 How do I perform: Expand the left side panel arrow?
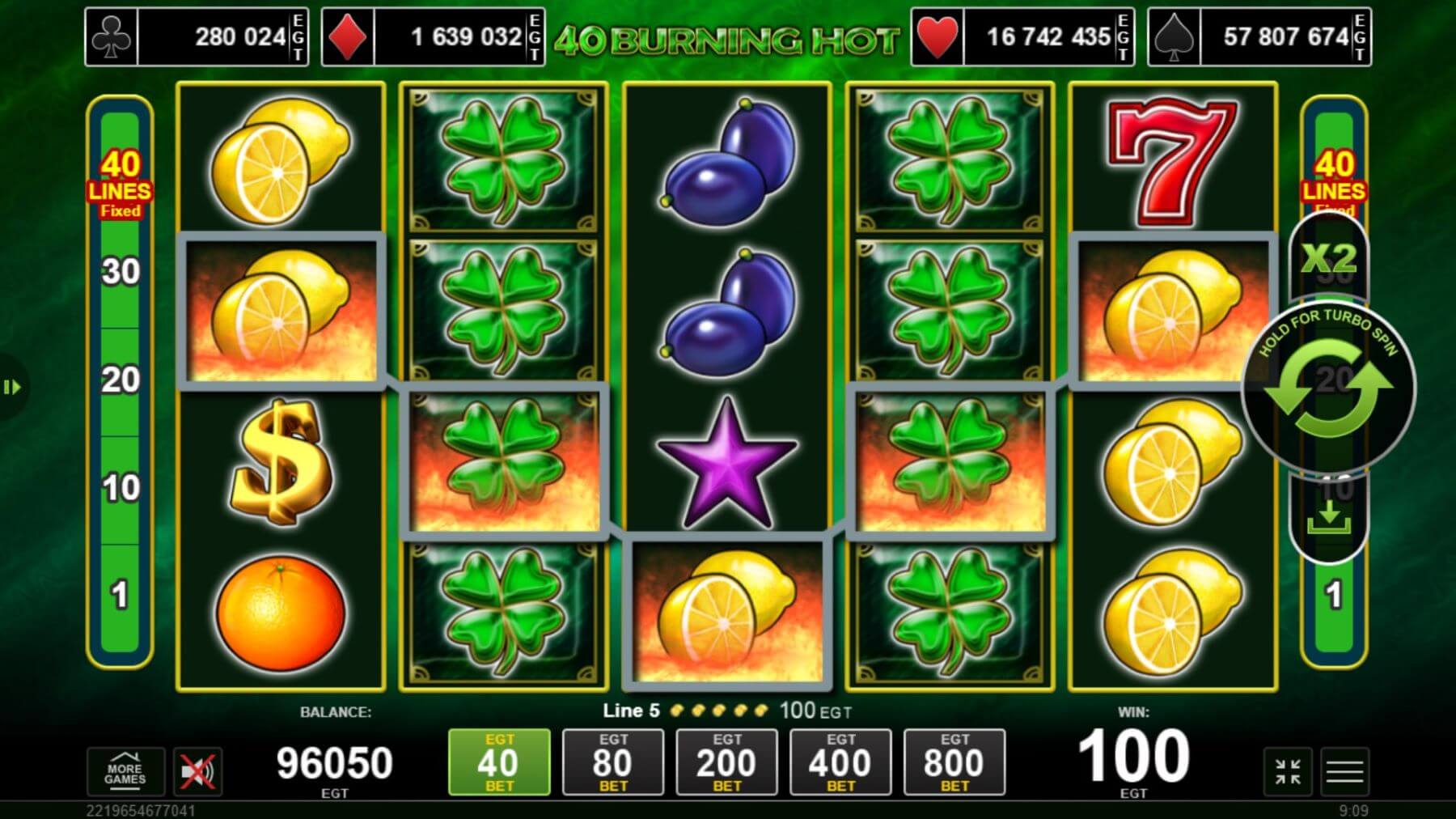pyautogui.click(x=11, y=387)
